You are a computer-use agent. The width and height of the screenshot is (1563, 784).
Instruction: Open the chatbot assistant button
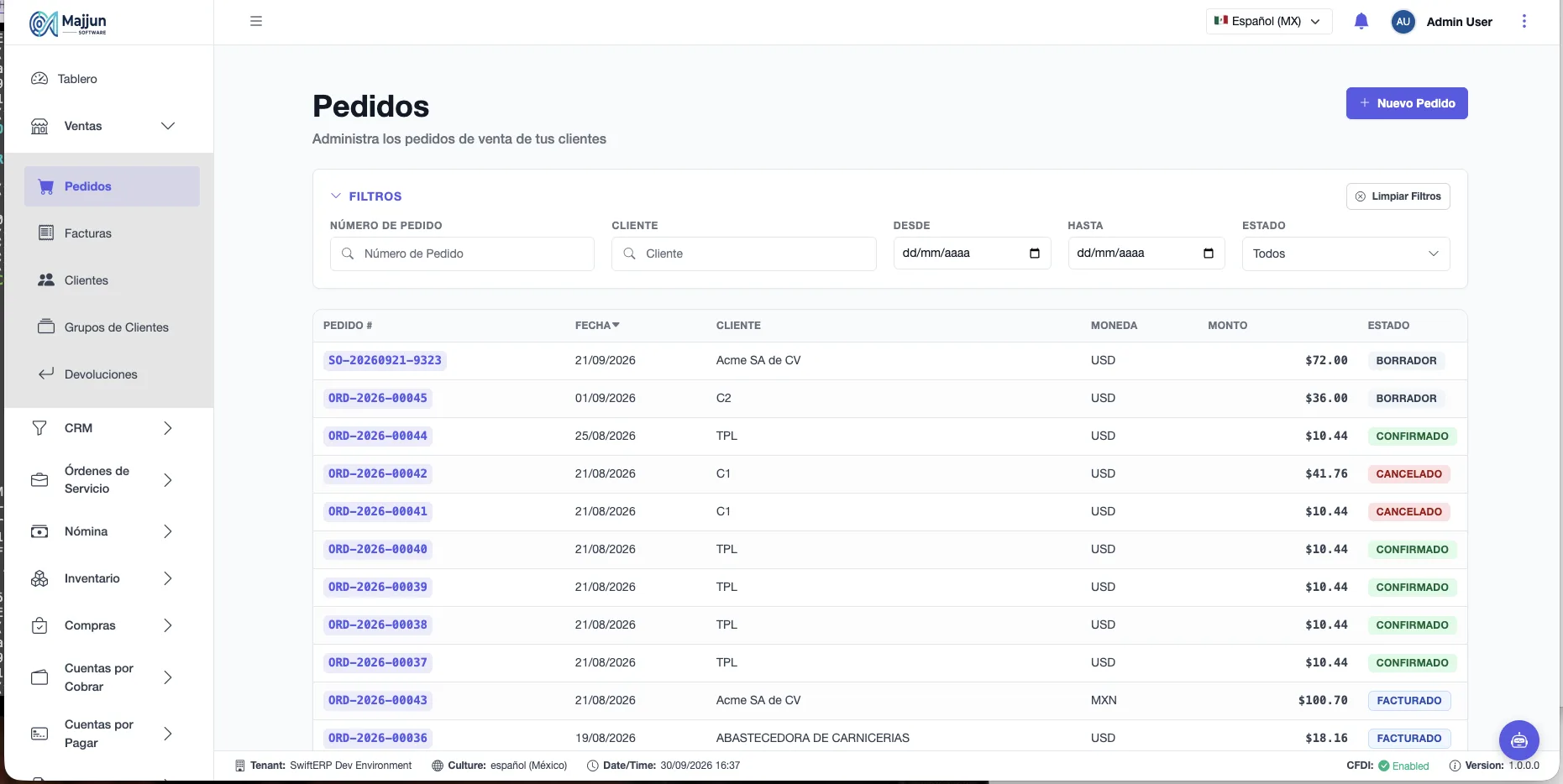tap(1519, 740)
